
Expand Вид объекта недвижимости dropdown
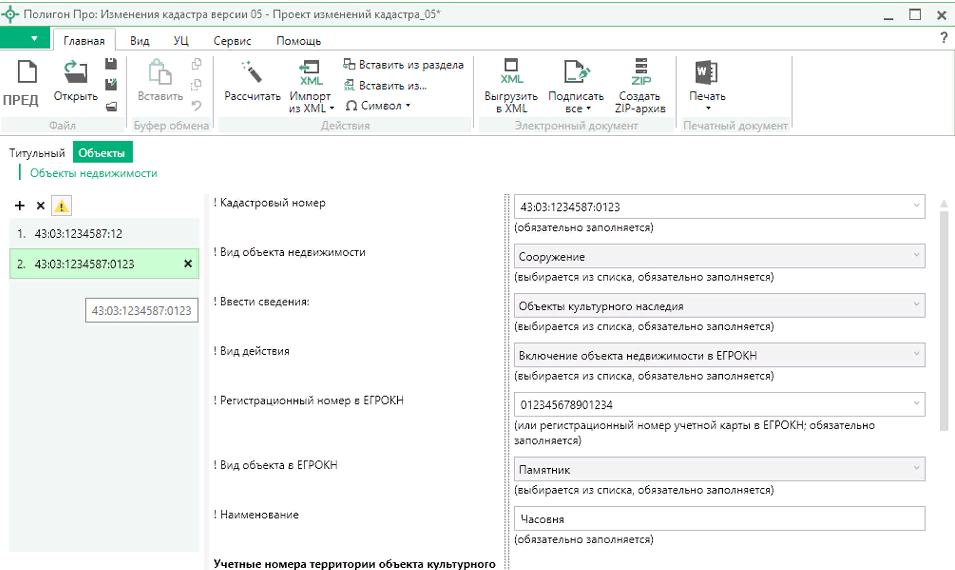917,257
